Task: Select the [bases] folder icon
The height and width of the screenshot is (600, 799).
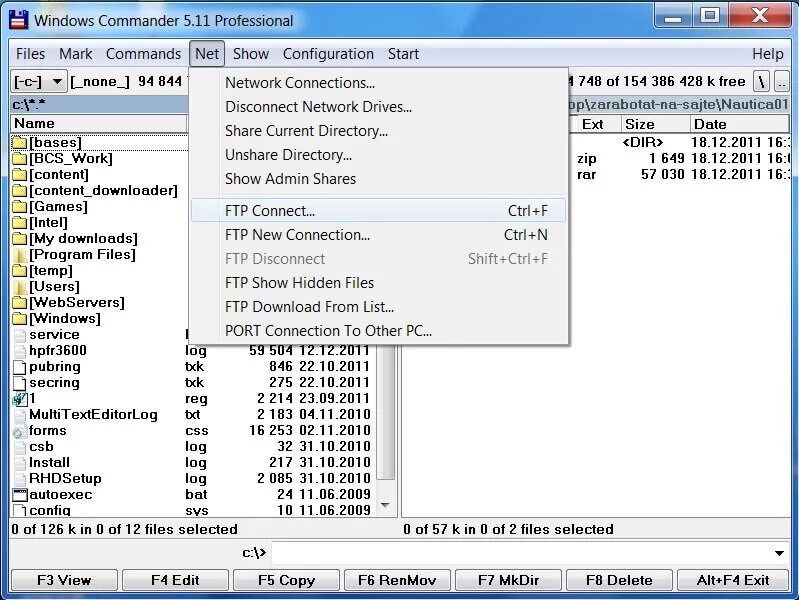Action: [20, 143]
